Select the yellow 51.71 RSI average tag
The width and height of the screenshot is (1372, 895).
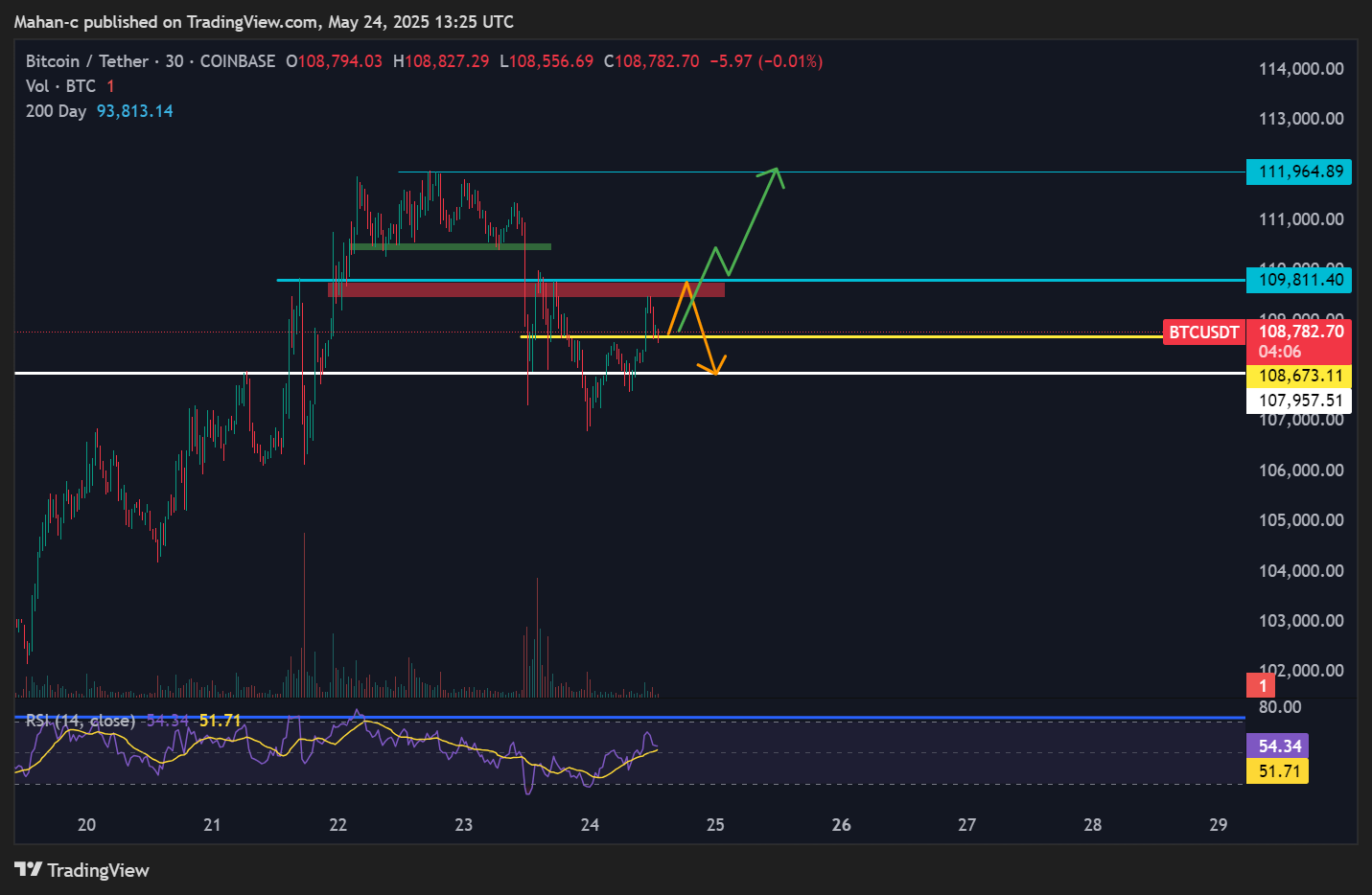coord(1278,770)
